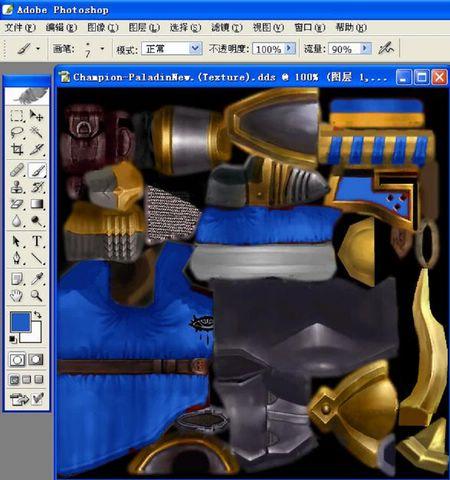Reset to default black and white colors
This screenshot has width=450, height=480.
[x=13, y=339]
